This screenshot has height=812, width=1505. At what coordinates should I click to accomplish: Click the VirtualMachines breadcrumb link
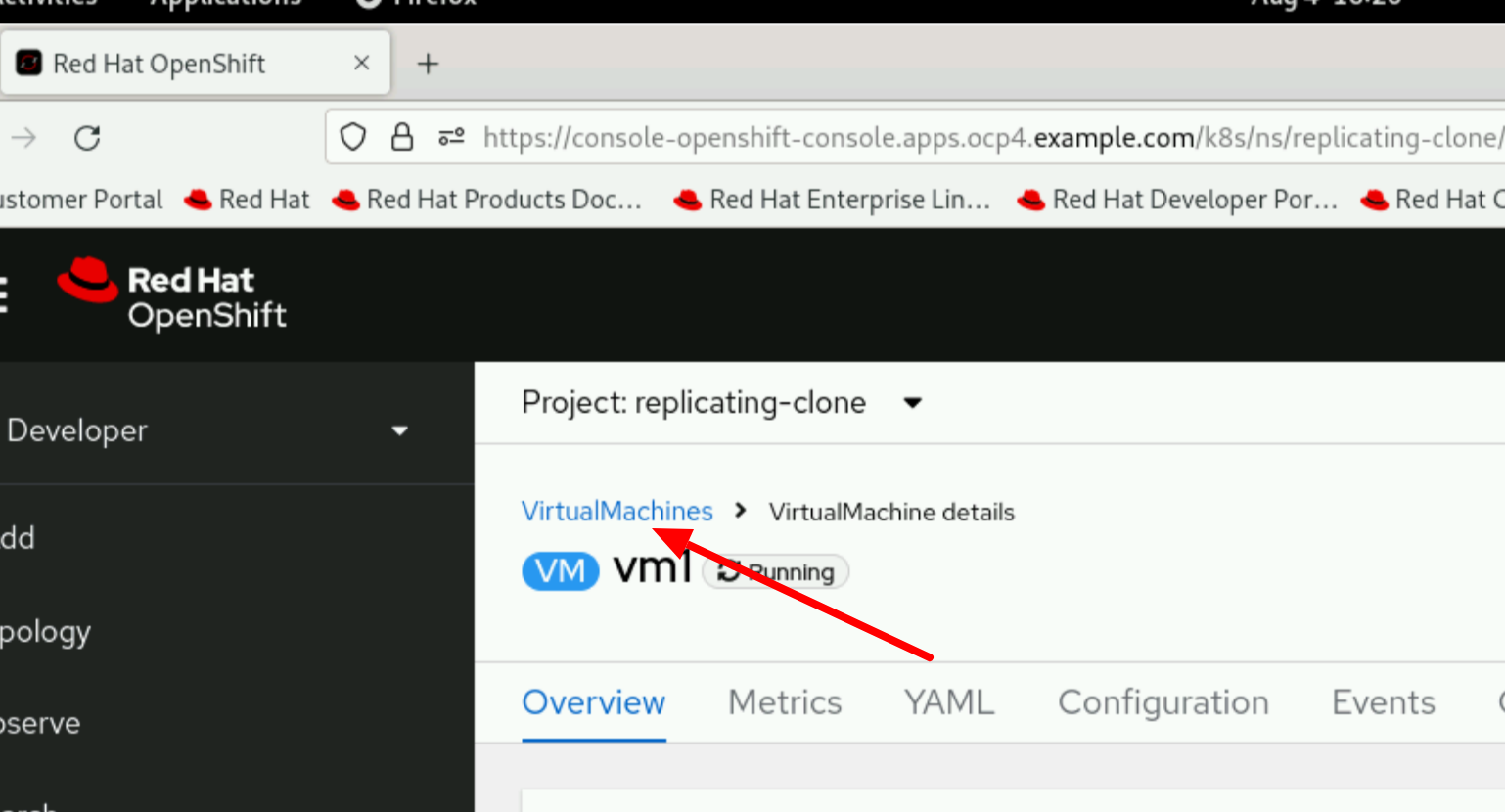(616, 512)
